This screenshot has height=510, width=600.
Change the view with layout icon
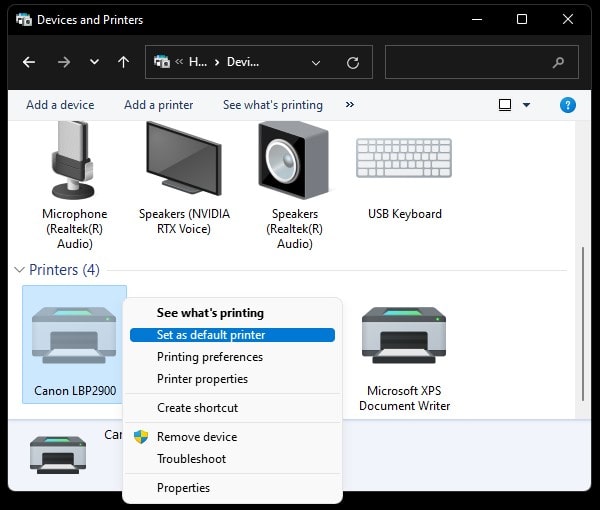pos(505,105)
